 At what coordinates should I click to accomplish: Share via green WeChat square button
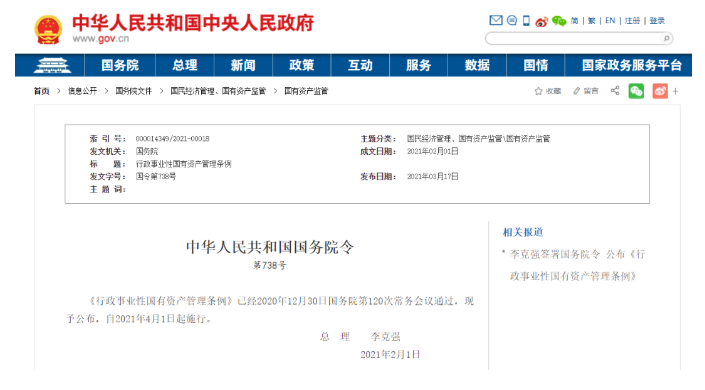click(x=636, y=91)
